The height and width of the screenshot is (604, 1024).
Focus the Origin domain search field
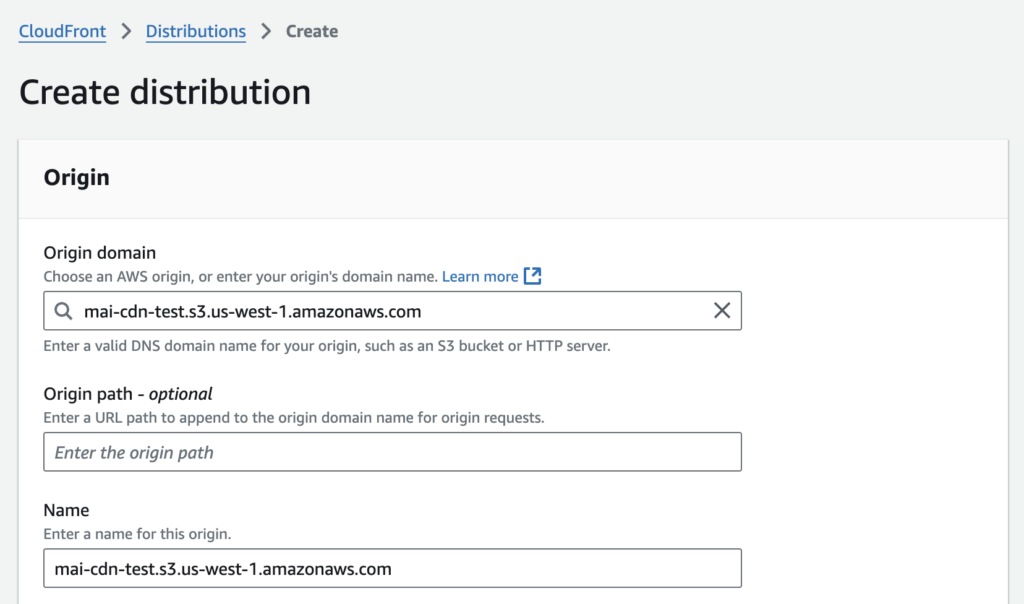click(x=390, y=311)
